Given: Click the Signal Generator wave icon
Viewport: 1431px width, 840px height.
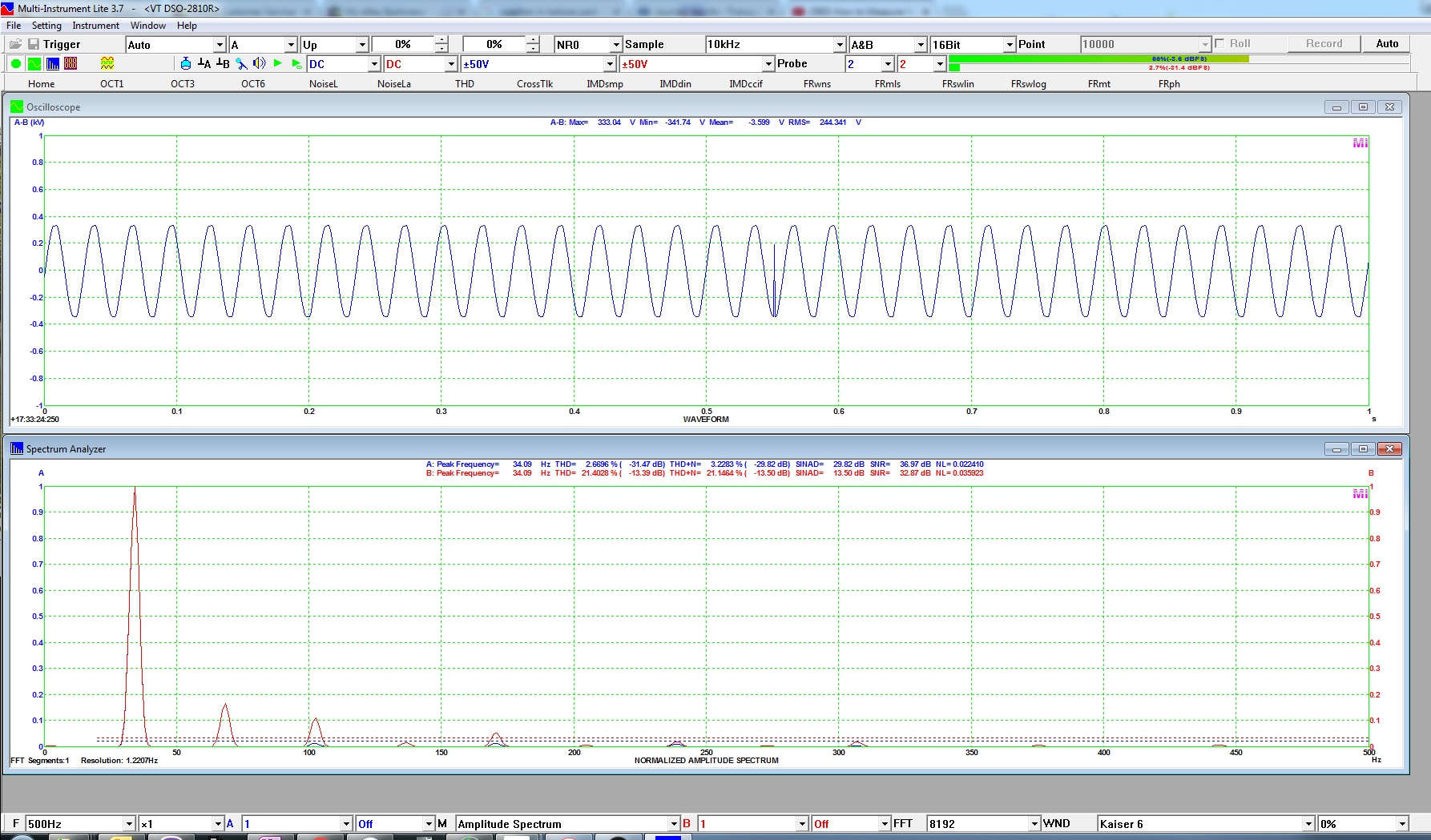Looking at the screenshot, I should pos(107,64).
